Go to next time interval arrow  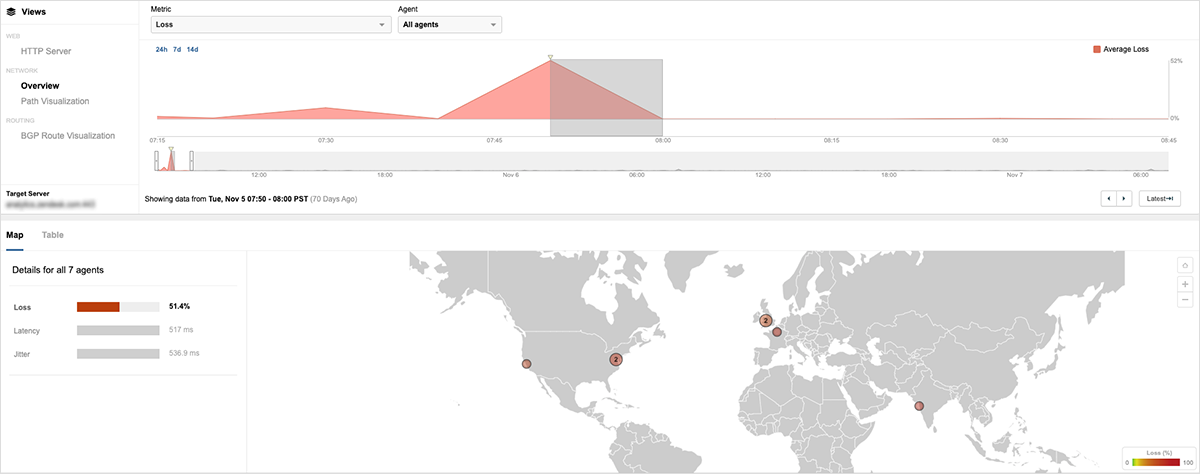(x=1124, y=199)
